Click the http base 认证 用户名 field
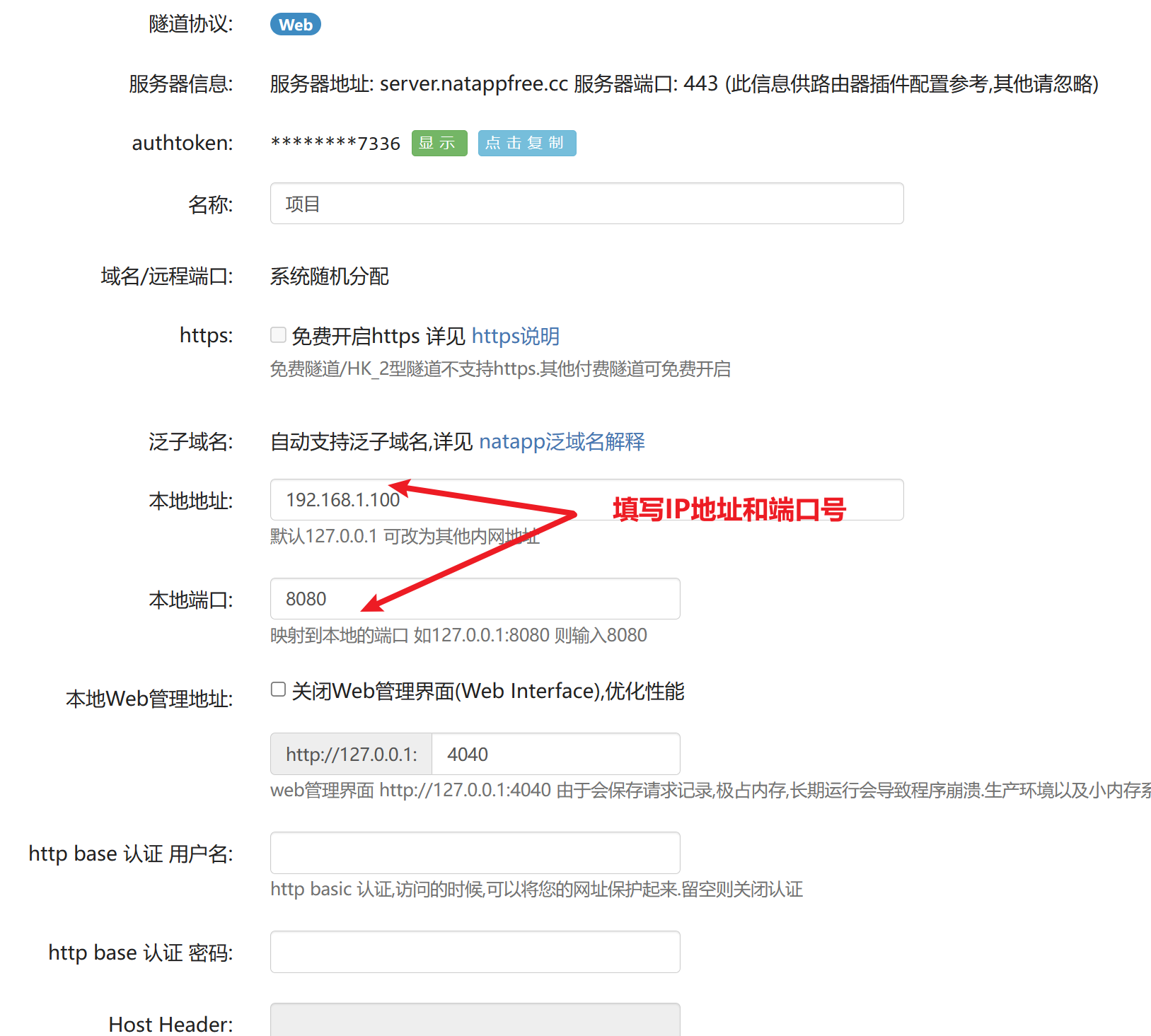Image resolution: width=1151 pixels, height=1036 pixels. point(474,853)
